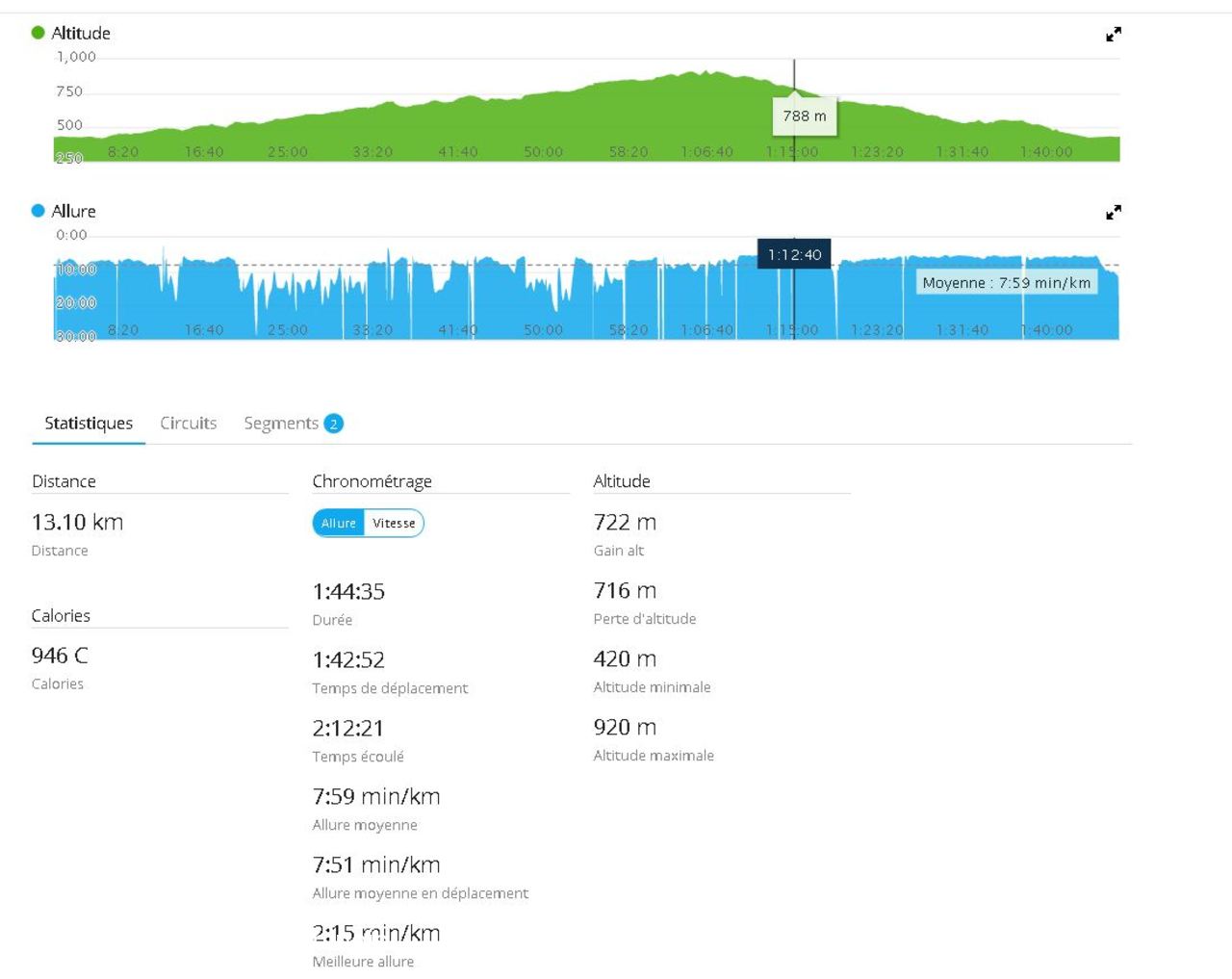Expand the Allure chart to fullscreen

click(1114, 212)
